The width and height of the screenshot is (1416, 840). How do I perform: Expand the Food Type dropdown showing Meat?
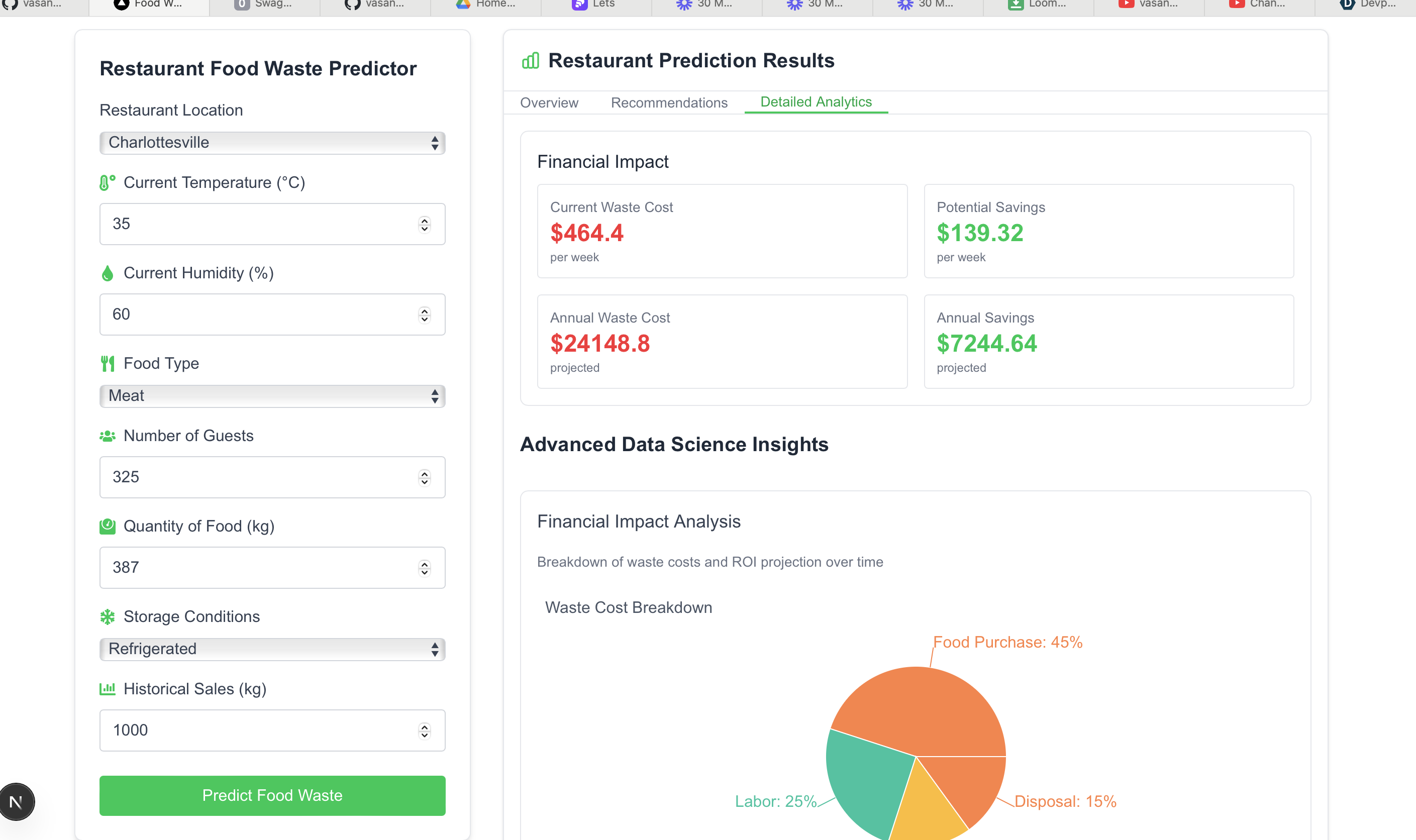click(x=272, y=396)
